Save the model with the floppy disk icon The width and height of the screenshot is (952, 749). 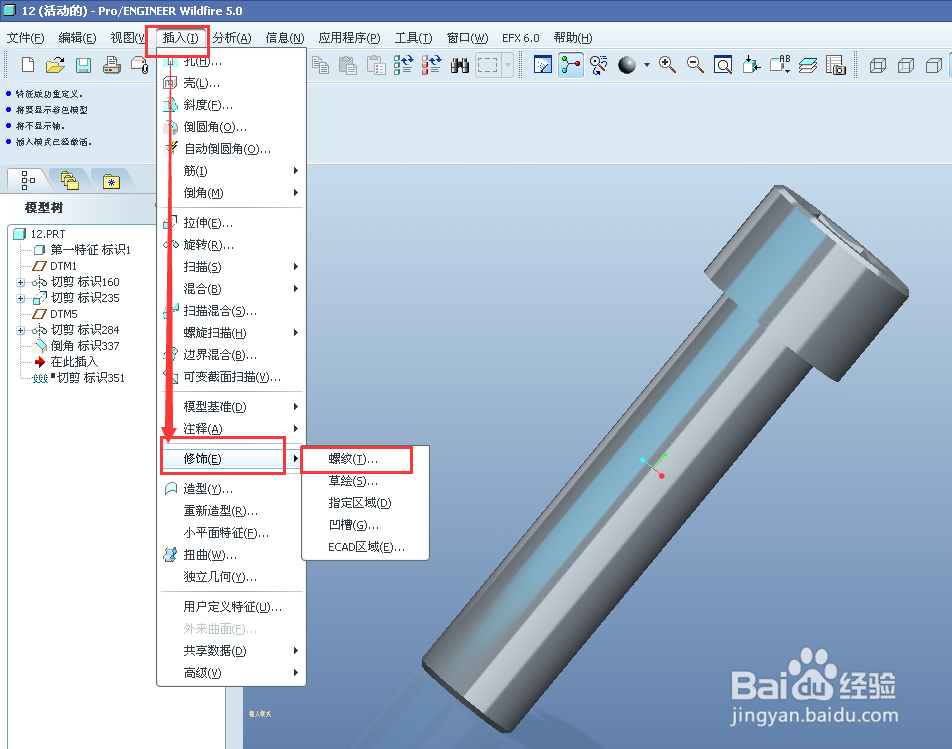83,64
